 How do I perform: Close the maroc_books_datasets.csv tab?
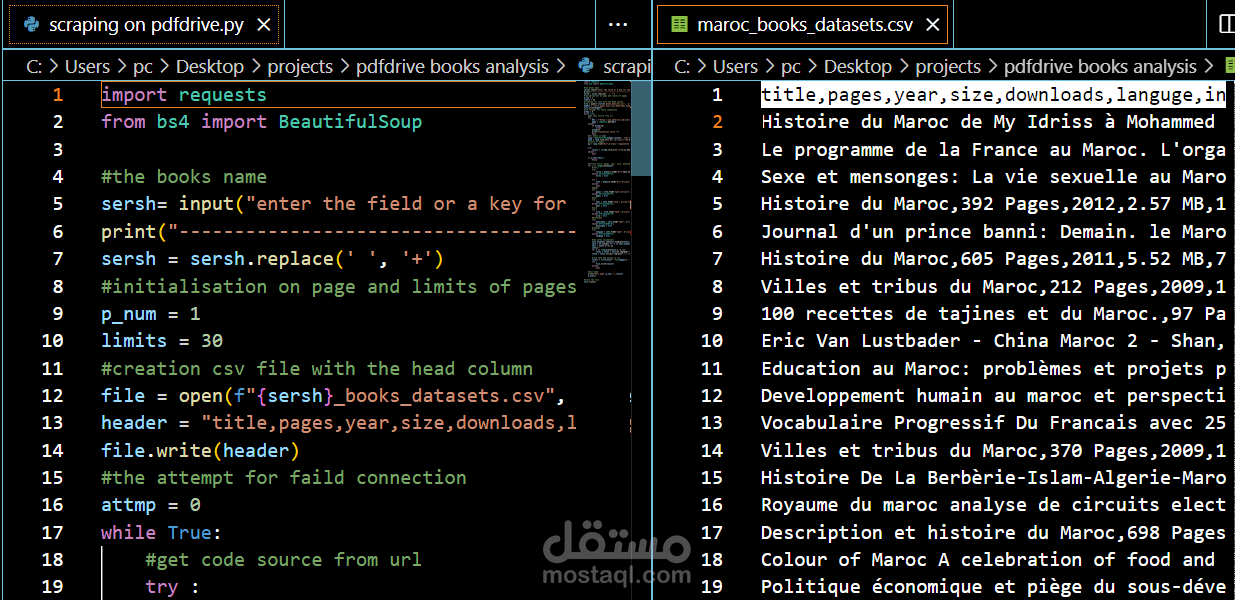pos(933,25)
